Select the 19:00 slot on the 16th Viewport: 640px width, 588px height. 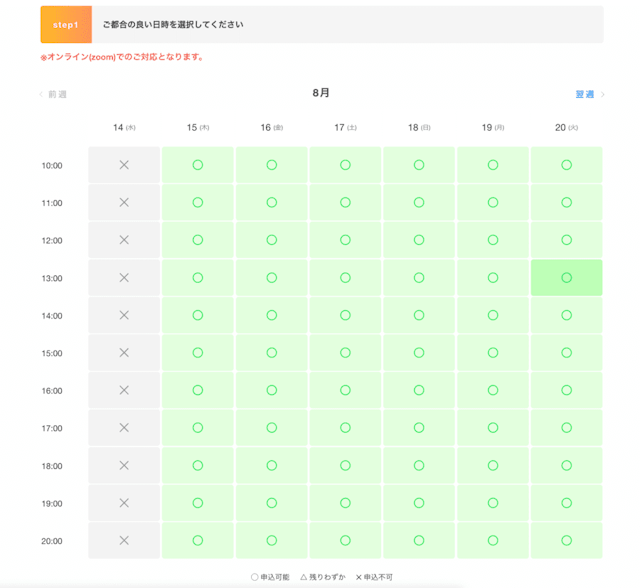click(x=271, y=503)
